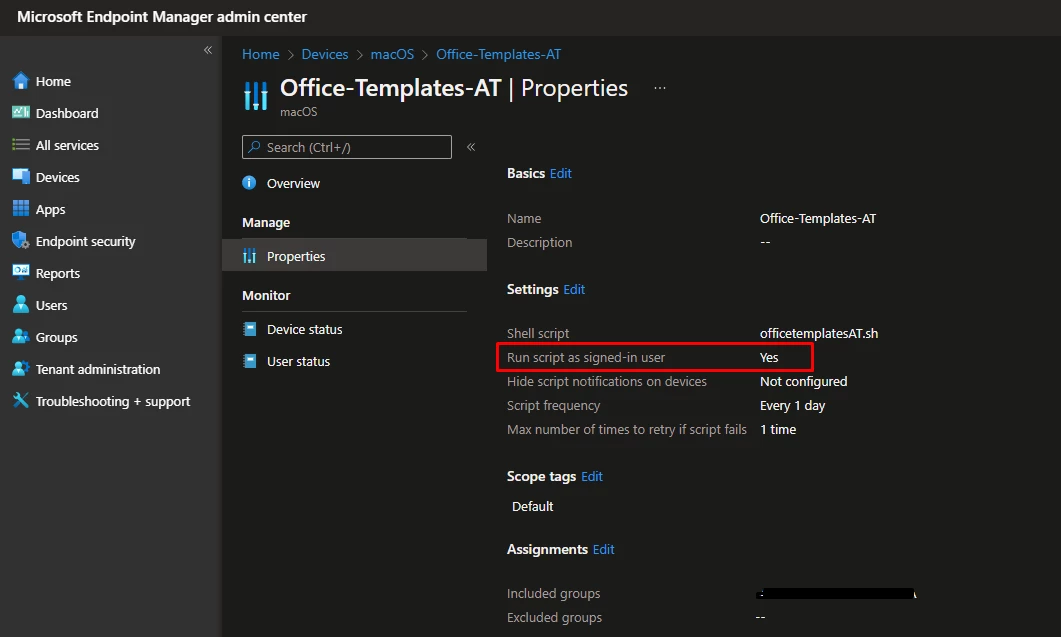Viewport: 1061px width, 637px height.
Task: Click the Dashboard chart icon
Action: pyautogui.click(x=21, y=112)
